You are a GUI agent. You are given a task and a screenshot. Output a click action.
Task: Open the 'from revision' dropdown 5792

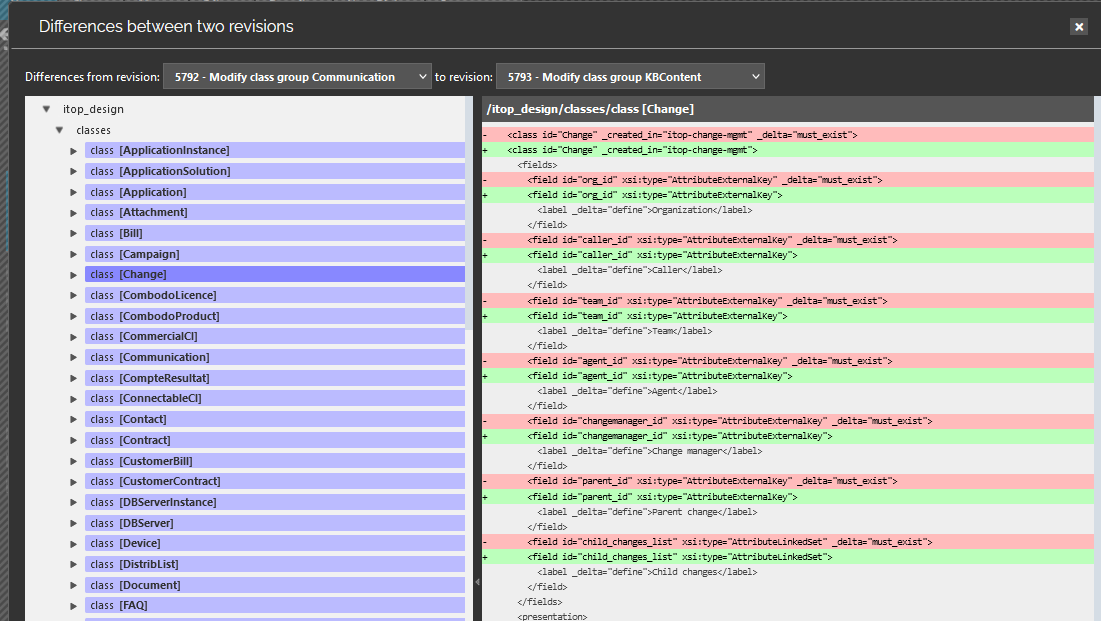[297, 77]
